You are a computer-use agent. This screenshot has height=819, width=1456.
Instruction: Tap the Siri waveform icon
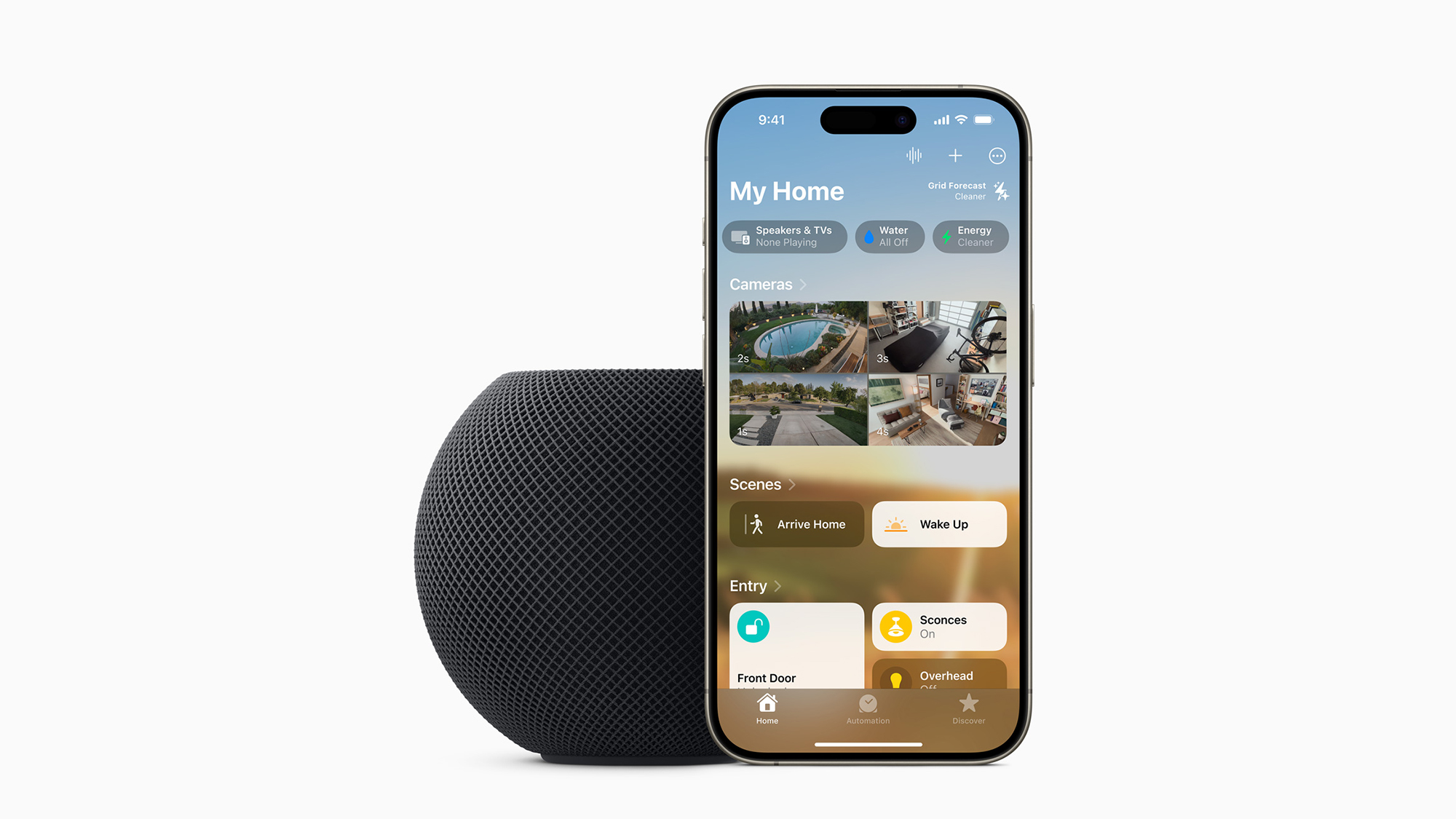pyautogui.click(x=914, y=155)
